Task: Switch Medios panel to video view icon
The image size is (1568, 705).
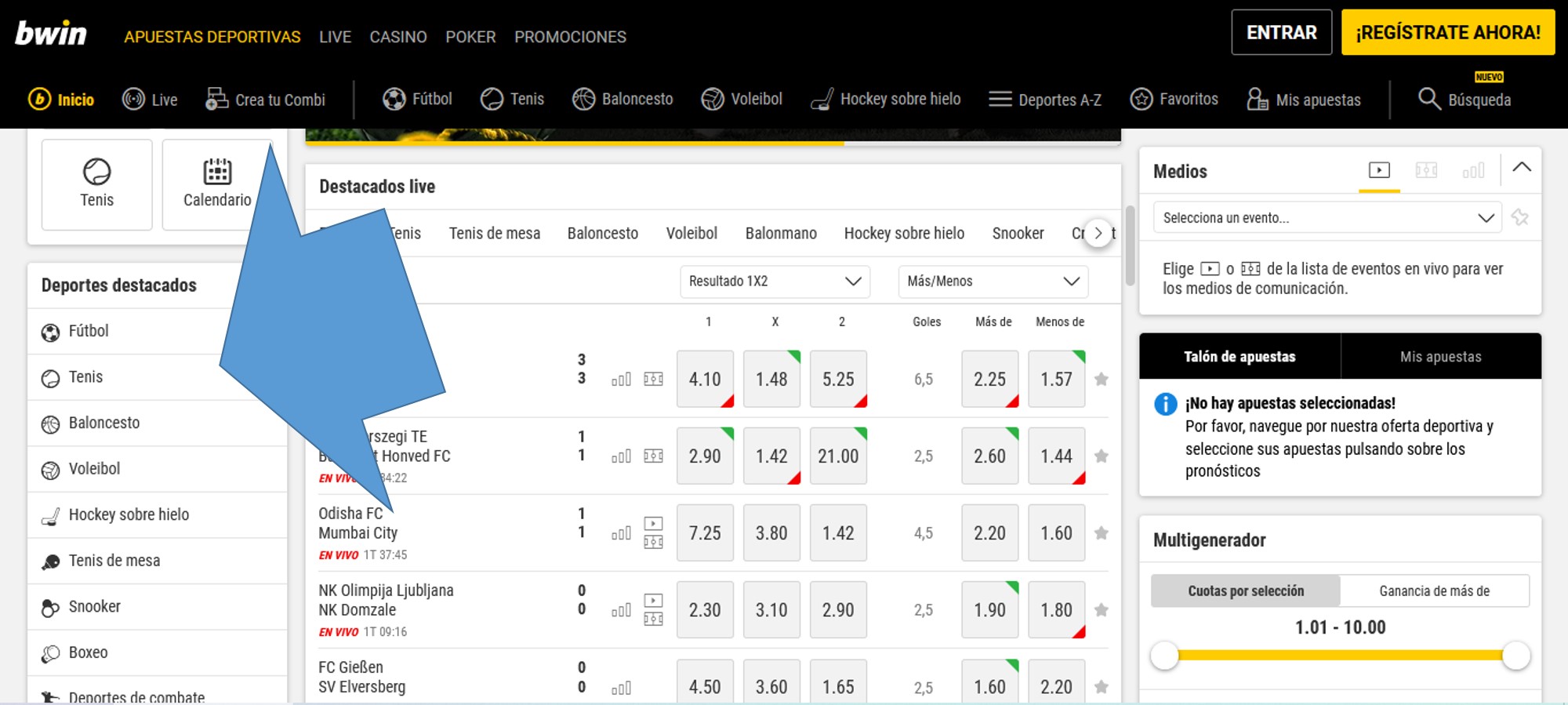Action: [x=1379, y=169]
